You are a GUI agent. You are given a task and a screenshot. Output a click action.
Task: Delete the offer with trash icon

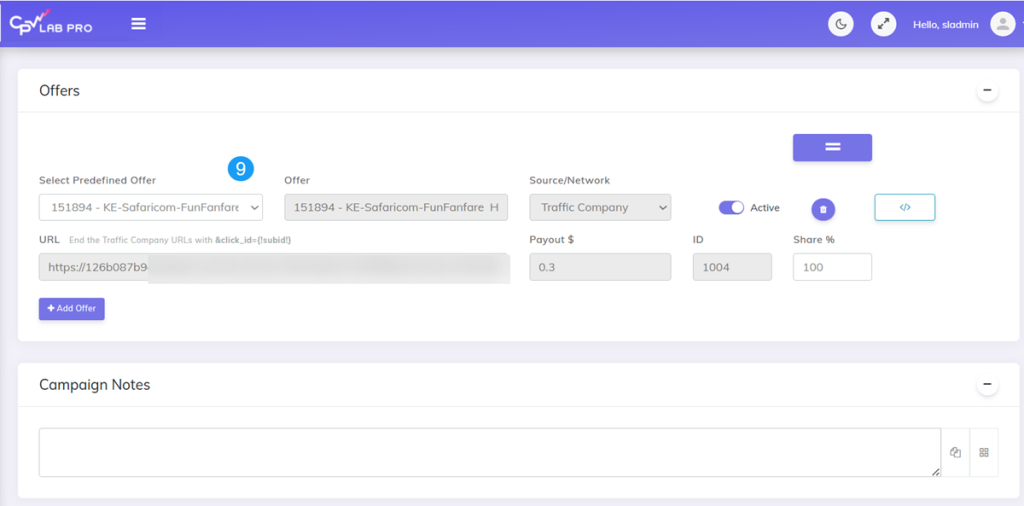click(x=823, y=209)
